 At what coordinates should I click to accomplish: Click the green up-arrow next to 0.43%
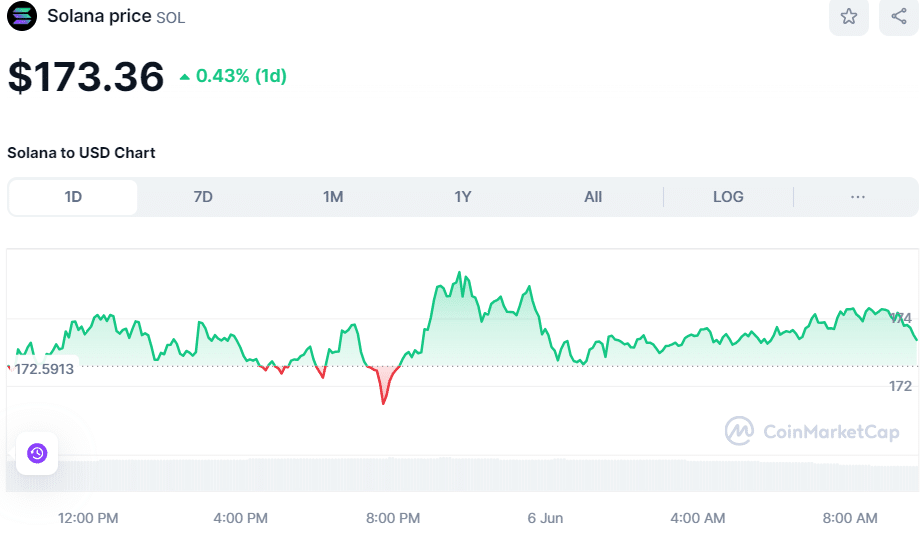[184, 77]
